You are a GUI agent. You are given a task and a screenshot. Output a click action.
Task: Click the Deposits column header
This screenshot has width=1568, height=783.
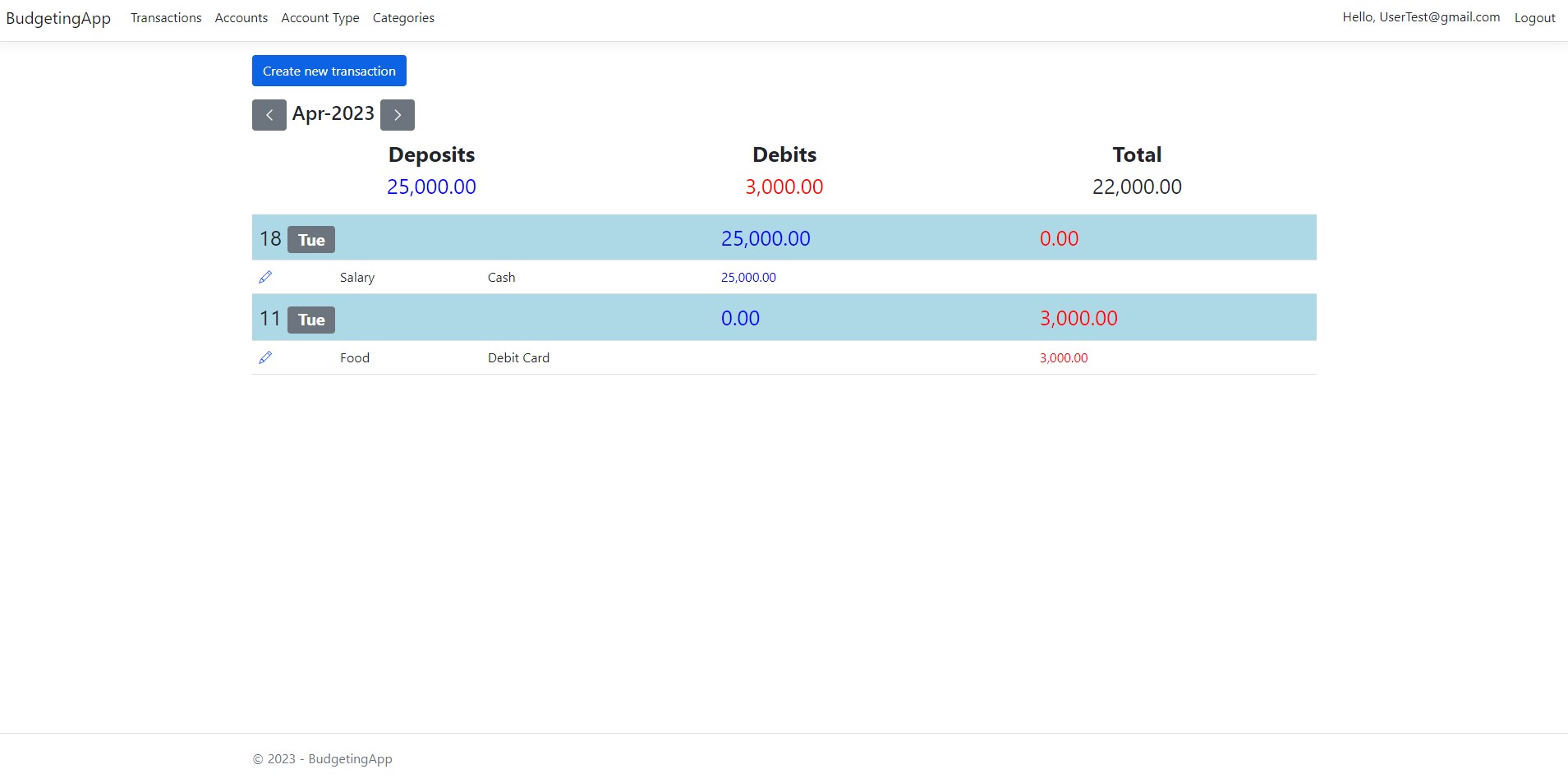point(430,154)
